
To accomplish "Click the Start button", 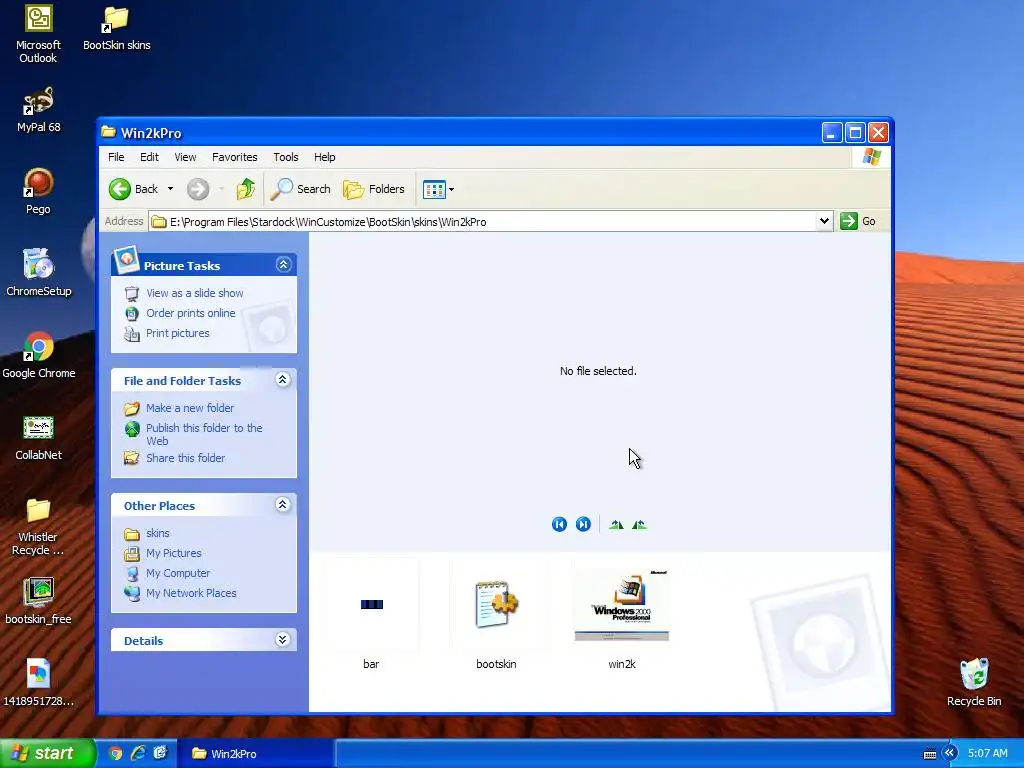I will (x=47, y=754).
